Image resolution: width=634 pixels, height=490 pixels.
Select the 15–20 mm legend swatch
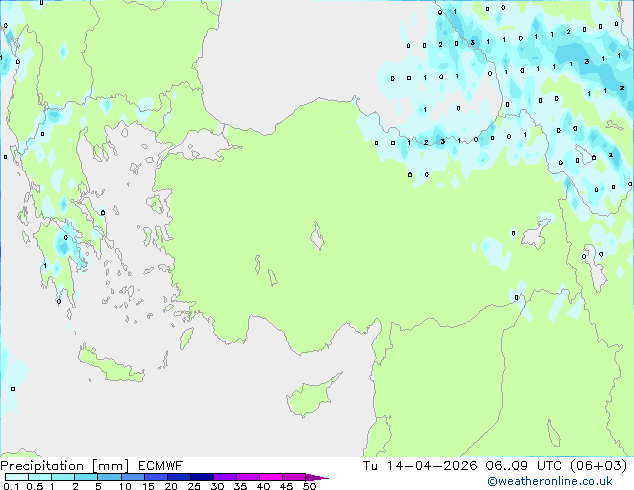point(156,477)
